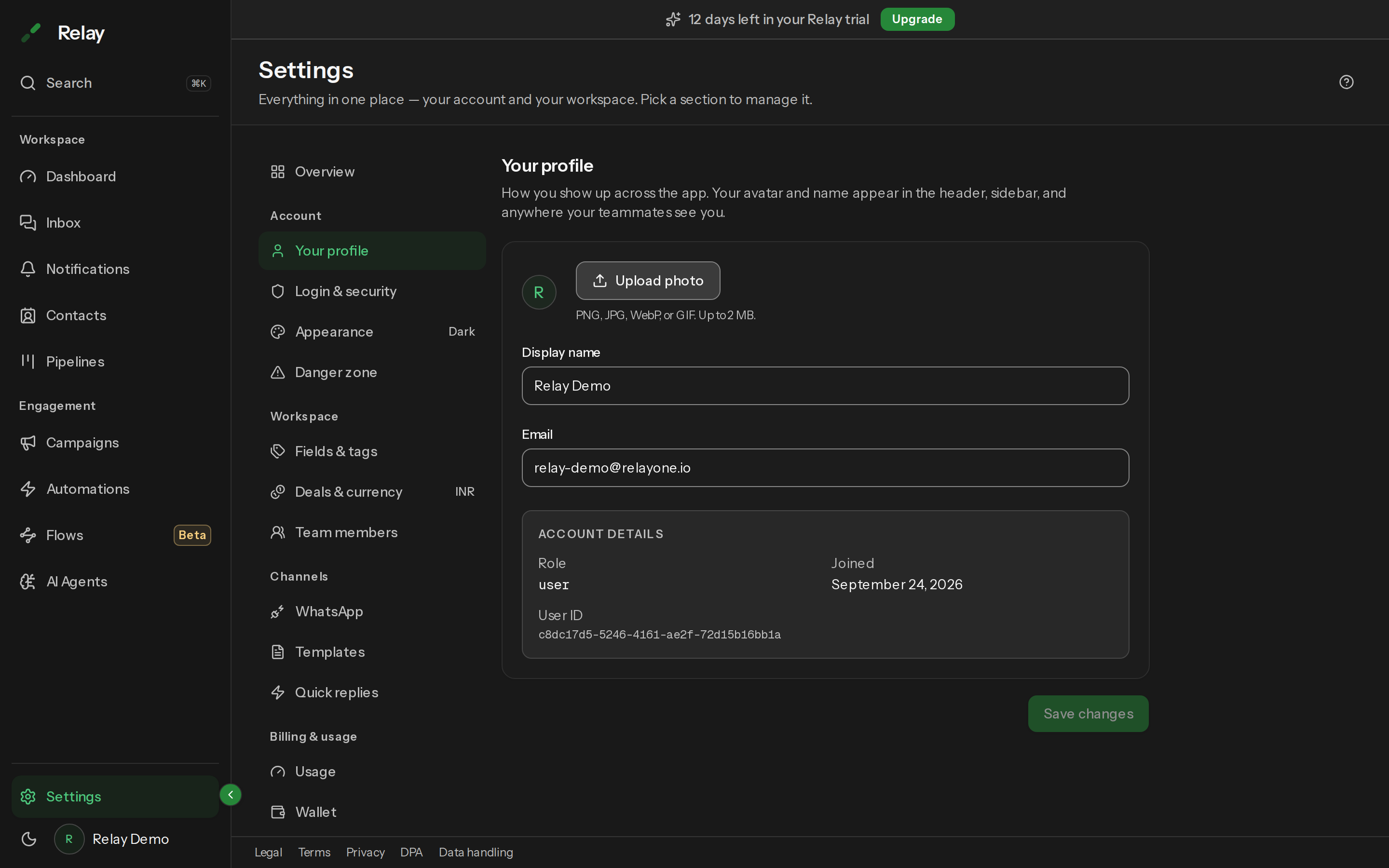Click the Dark appearance label
The image size is (1389, 868).
coord(462,332)
